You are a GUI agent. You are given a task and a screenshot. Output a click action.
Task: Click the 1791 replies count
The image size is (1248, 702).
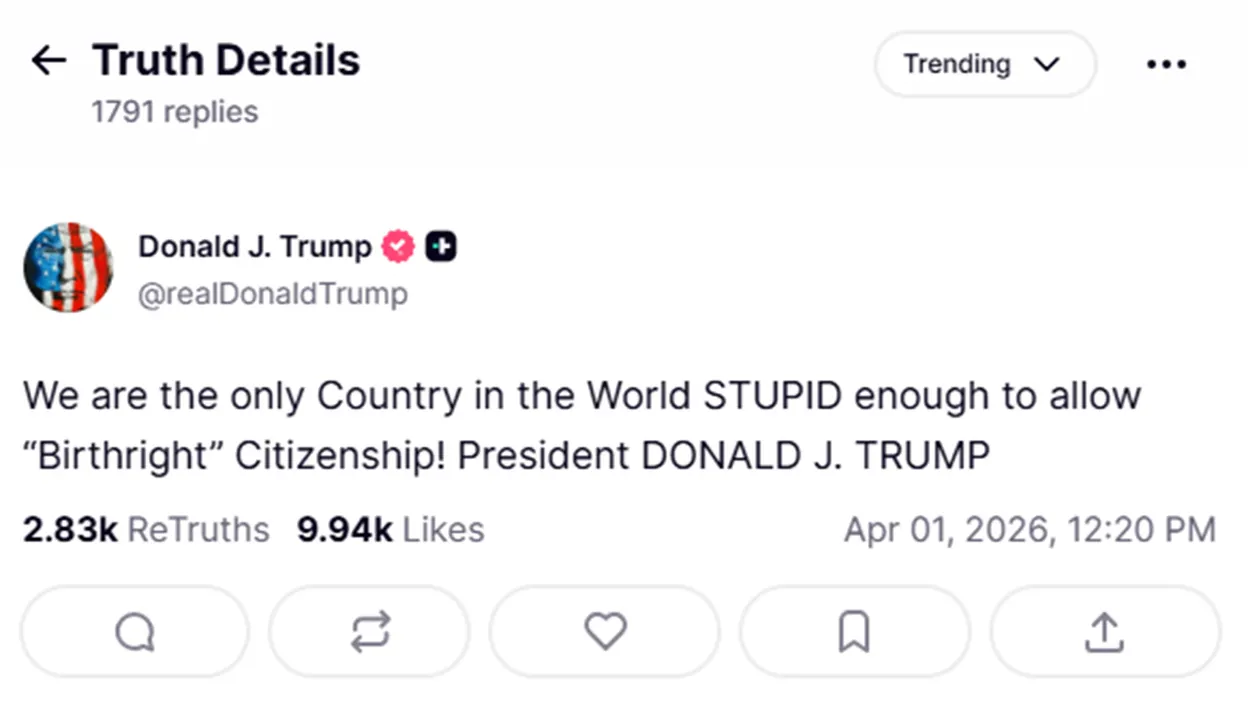[x=174, y=112]
